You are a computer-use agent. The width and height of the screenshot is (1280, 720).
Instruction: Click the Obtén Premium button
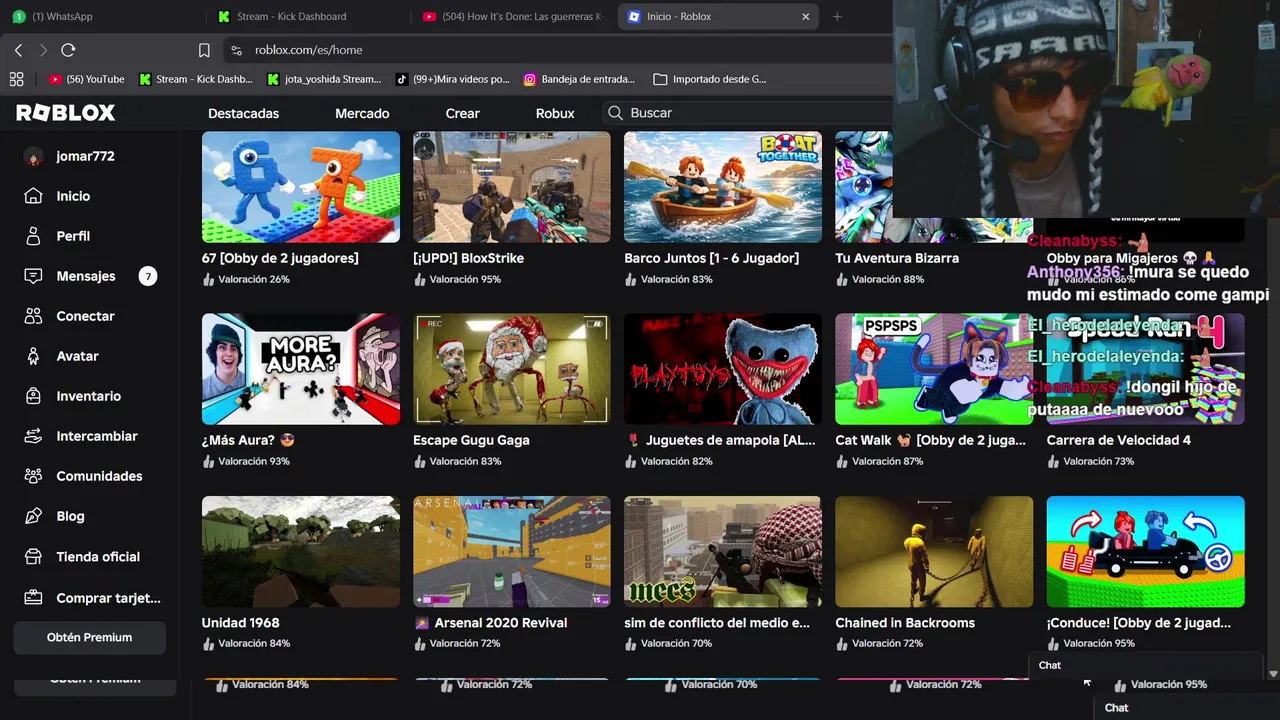coord(89,637)
